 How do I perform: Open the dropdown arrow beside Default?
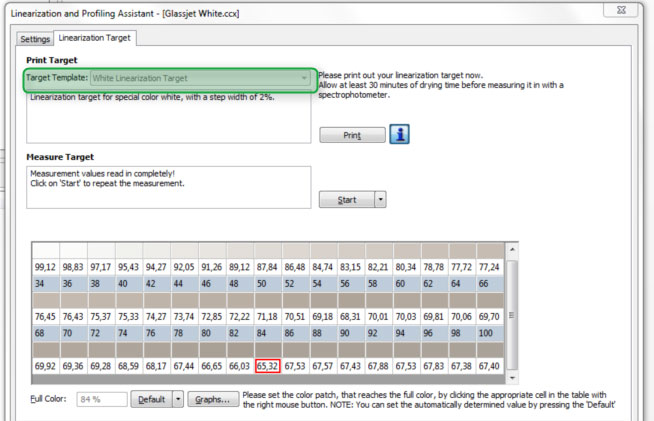click(x=179, y=399)
